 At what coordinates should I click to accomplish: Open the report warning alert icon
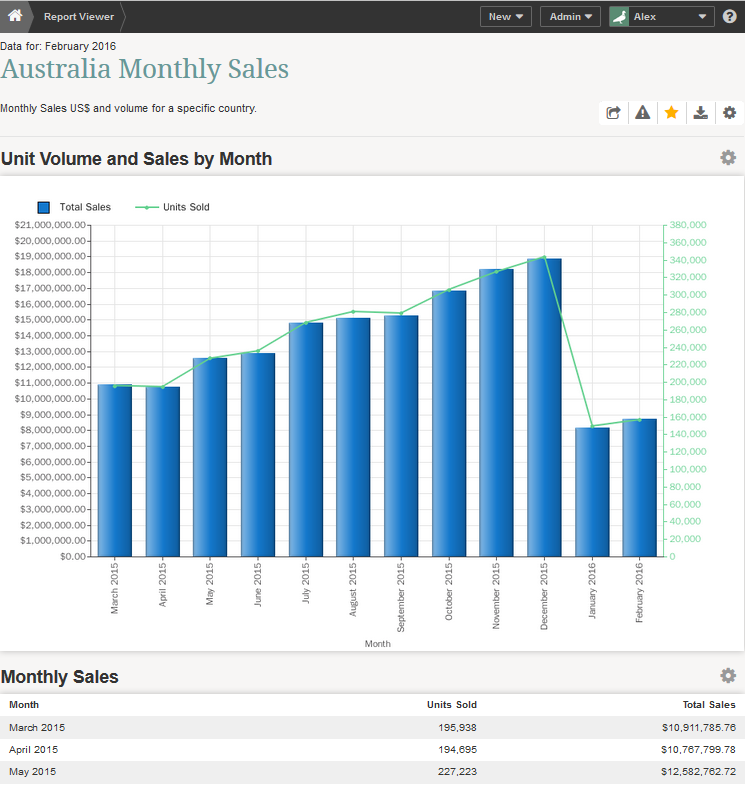[x=642, y=113]
